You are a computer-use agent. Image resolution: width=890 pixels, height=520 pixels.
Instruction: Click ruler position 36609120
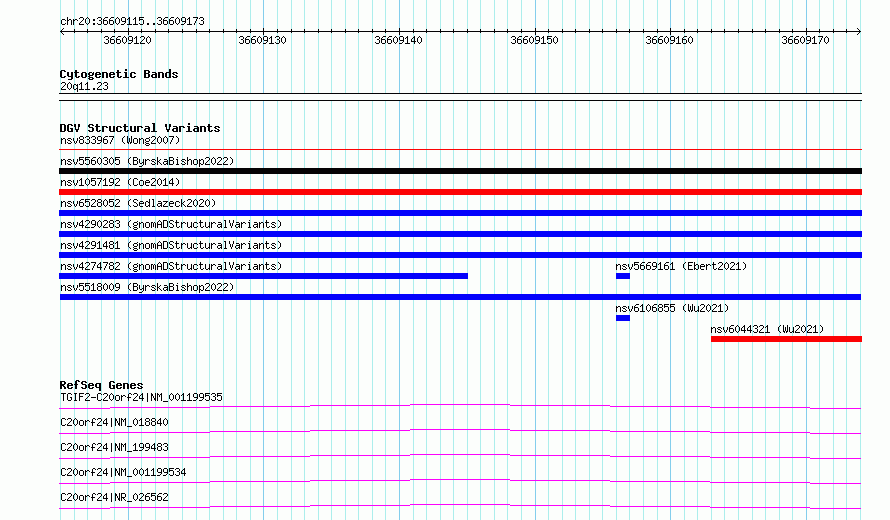click(127, 40)
